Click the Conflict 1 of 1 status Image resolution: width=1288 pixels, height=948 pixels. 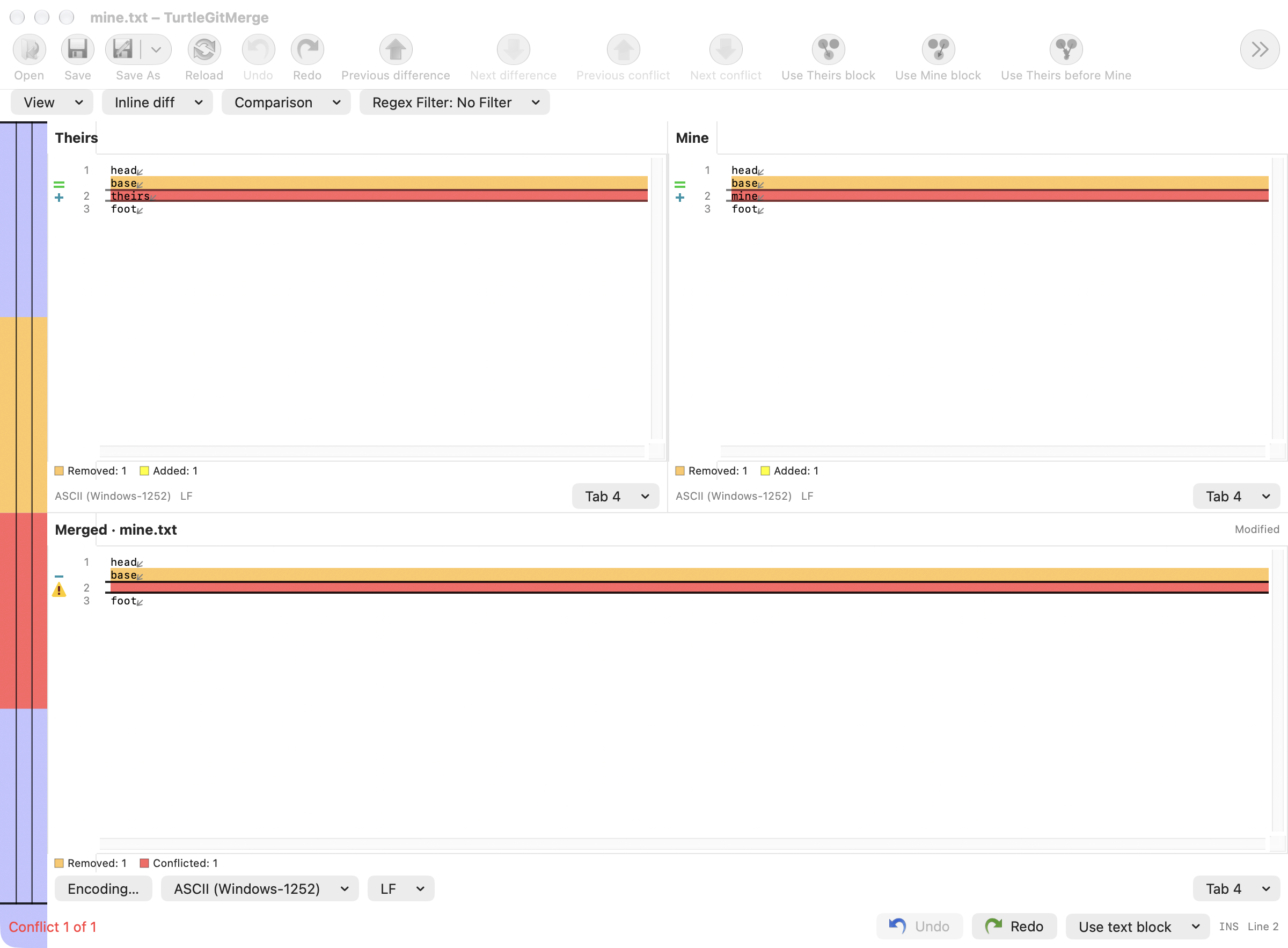[x=53, y=927]
